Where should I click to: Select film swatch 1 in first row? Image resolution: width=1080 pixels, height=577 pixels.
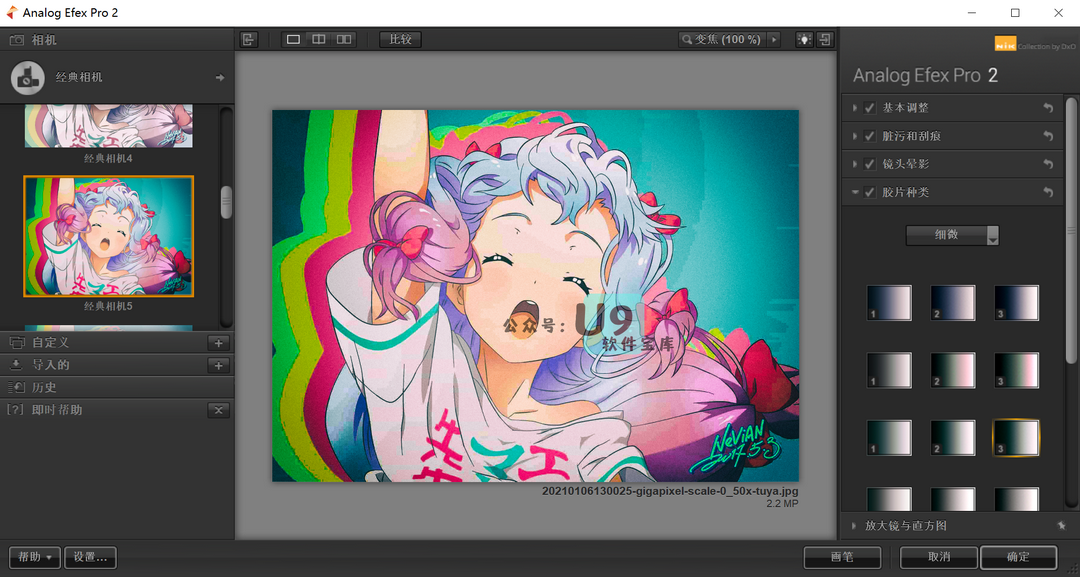tap(889, 303)
